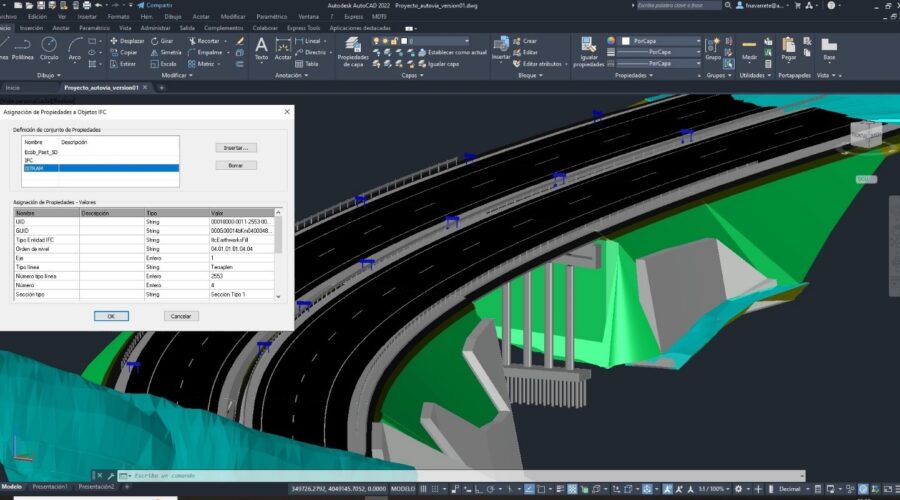Image resolution: width=900 pixels, height=500 pixels.
Task: Click the Pegar clipboard tool
Action: click(x=789, y=49)
